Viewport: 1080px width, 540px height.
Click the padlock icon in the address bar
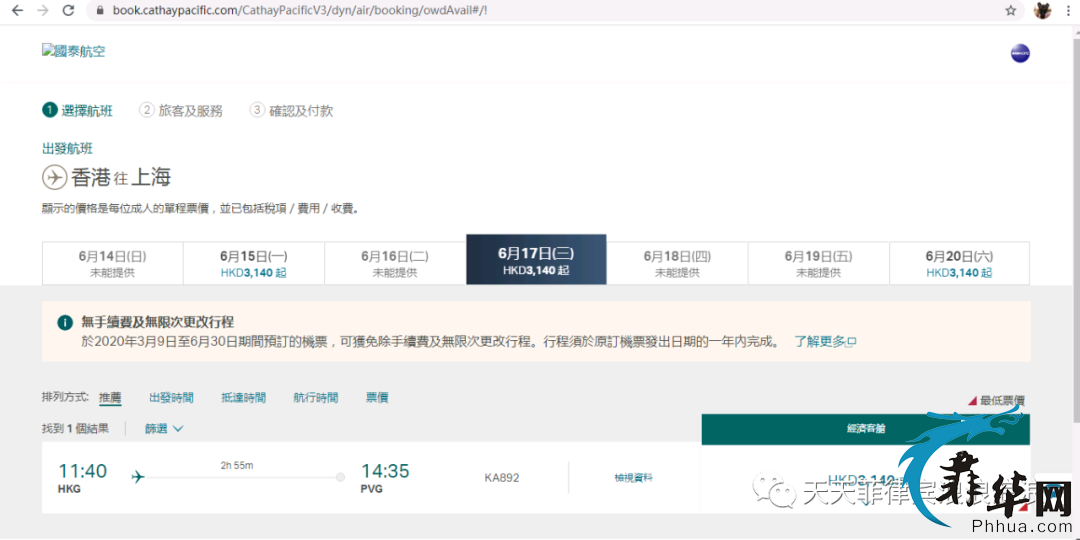[100, 11]
